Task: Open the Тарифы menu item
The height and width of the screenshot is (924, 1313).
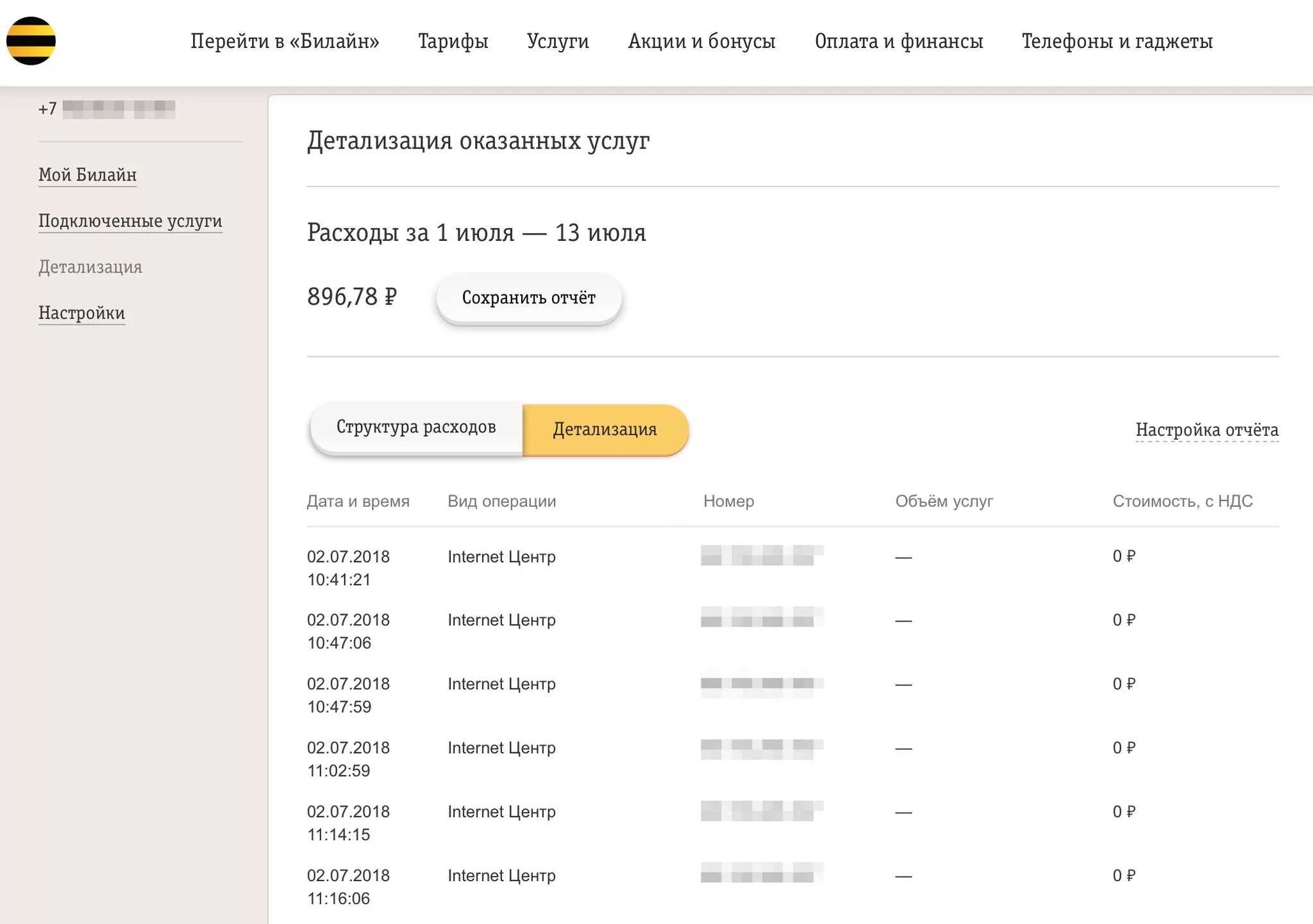Action: (x=453, y=41)
